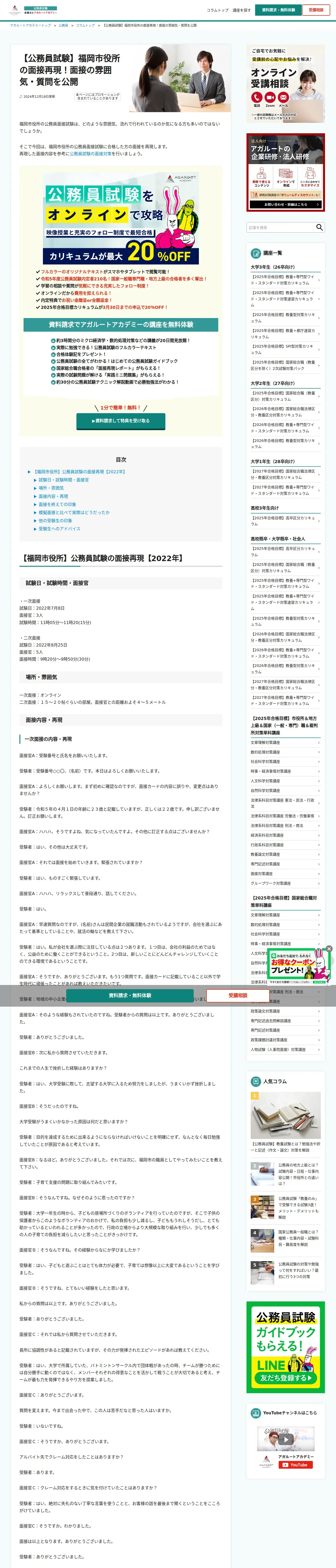The image size is (336, 1568).
Task: Open the オンライン受講相談 banner
Action: click(x=285, y=83)
